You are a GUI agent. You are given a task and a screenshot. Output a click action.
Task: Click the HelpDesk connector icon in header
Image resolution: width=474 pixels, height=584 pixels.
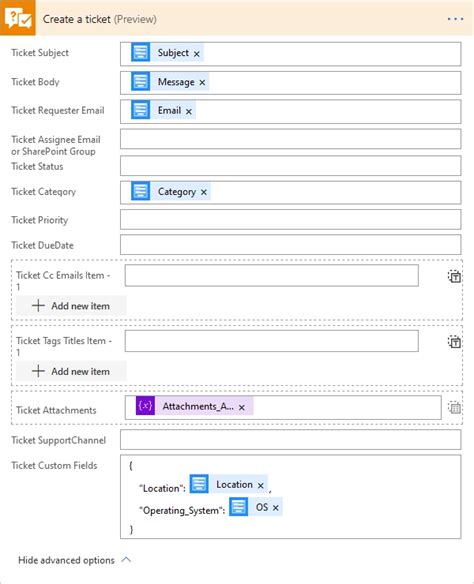[x=18, y=18]
